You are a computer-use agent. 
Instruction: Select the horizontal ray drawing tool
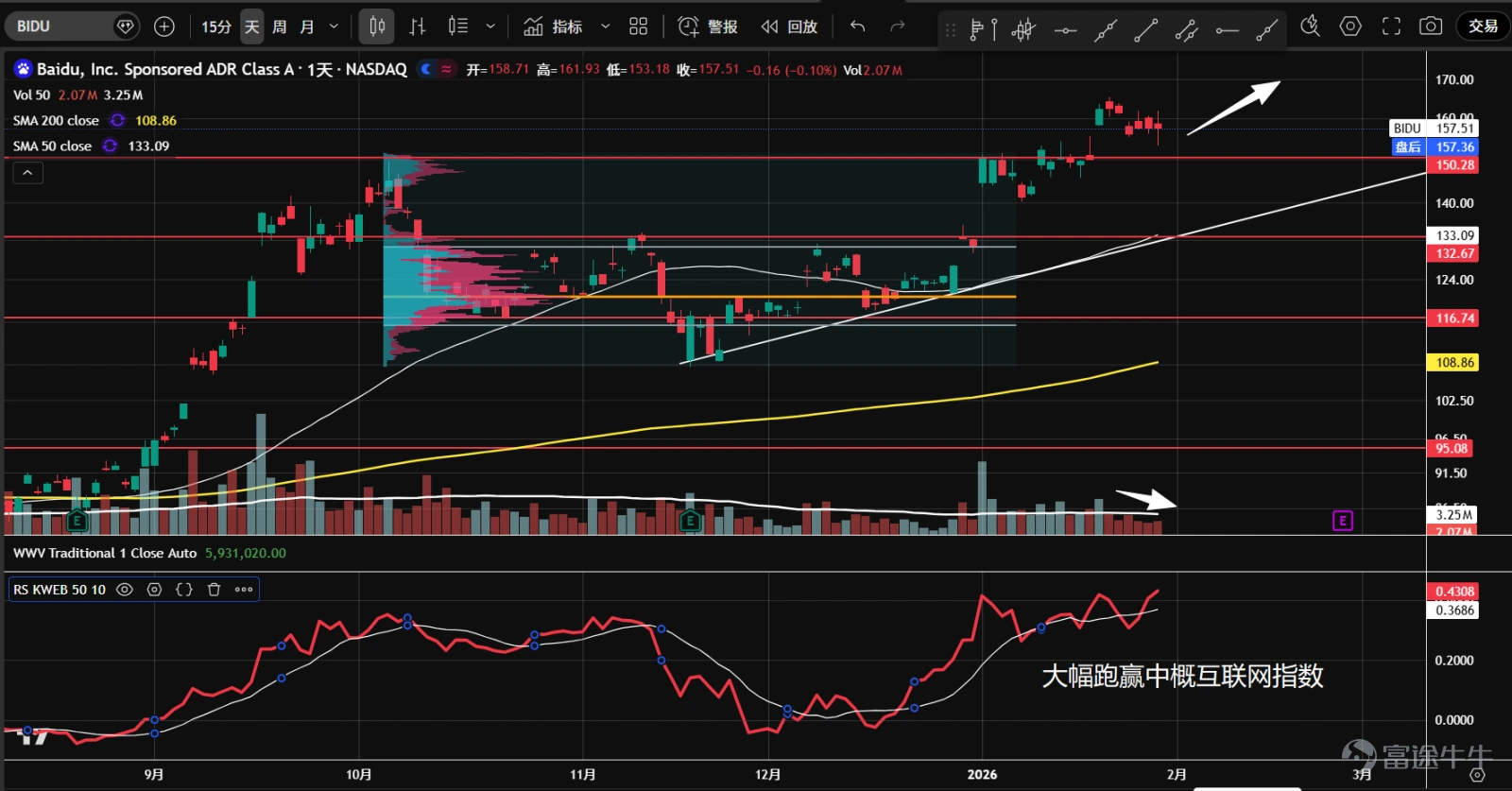(x=1227, y=30)
